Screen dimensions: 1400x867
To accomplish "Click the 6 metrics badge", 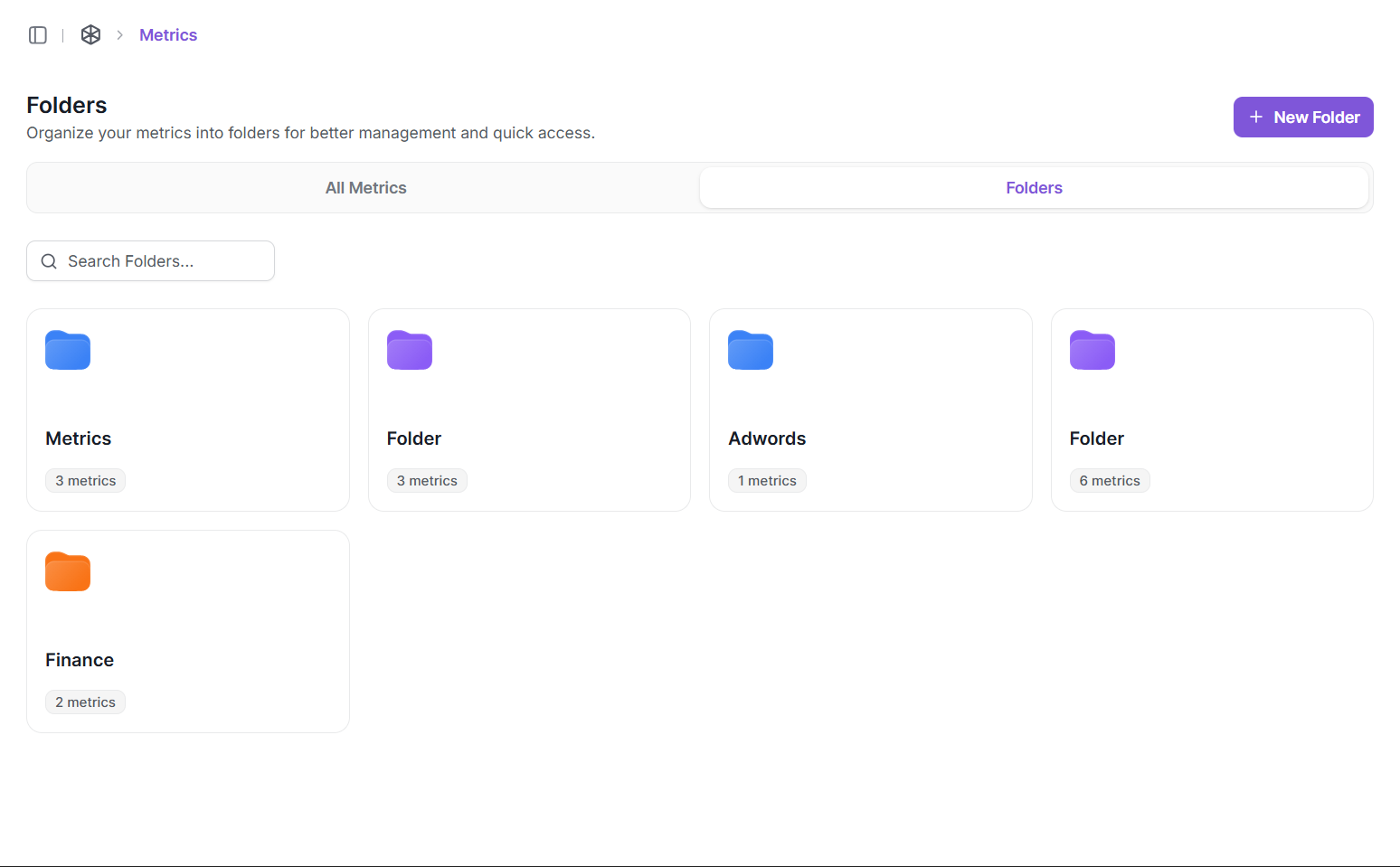I will pos(1109,481).
